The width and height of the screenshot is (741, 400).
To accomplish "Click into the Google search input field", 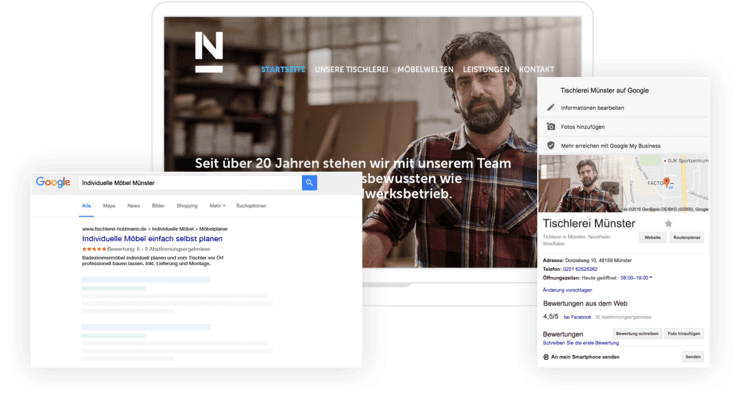I will pos(189,183).
